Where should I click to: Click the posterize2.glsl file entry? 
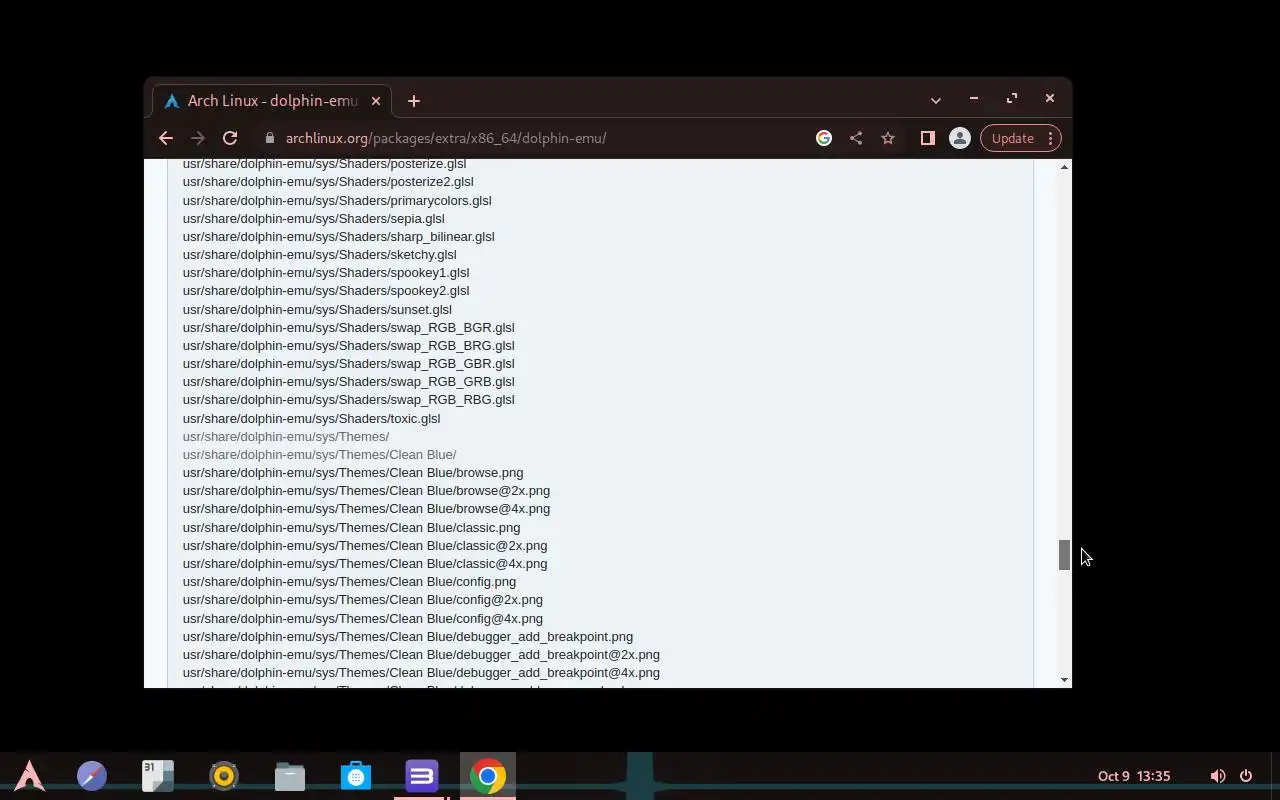(x=328, y=182)
